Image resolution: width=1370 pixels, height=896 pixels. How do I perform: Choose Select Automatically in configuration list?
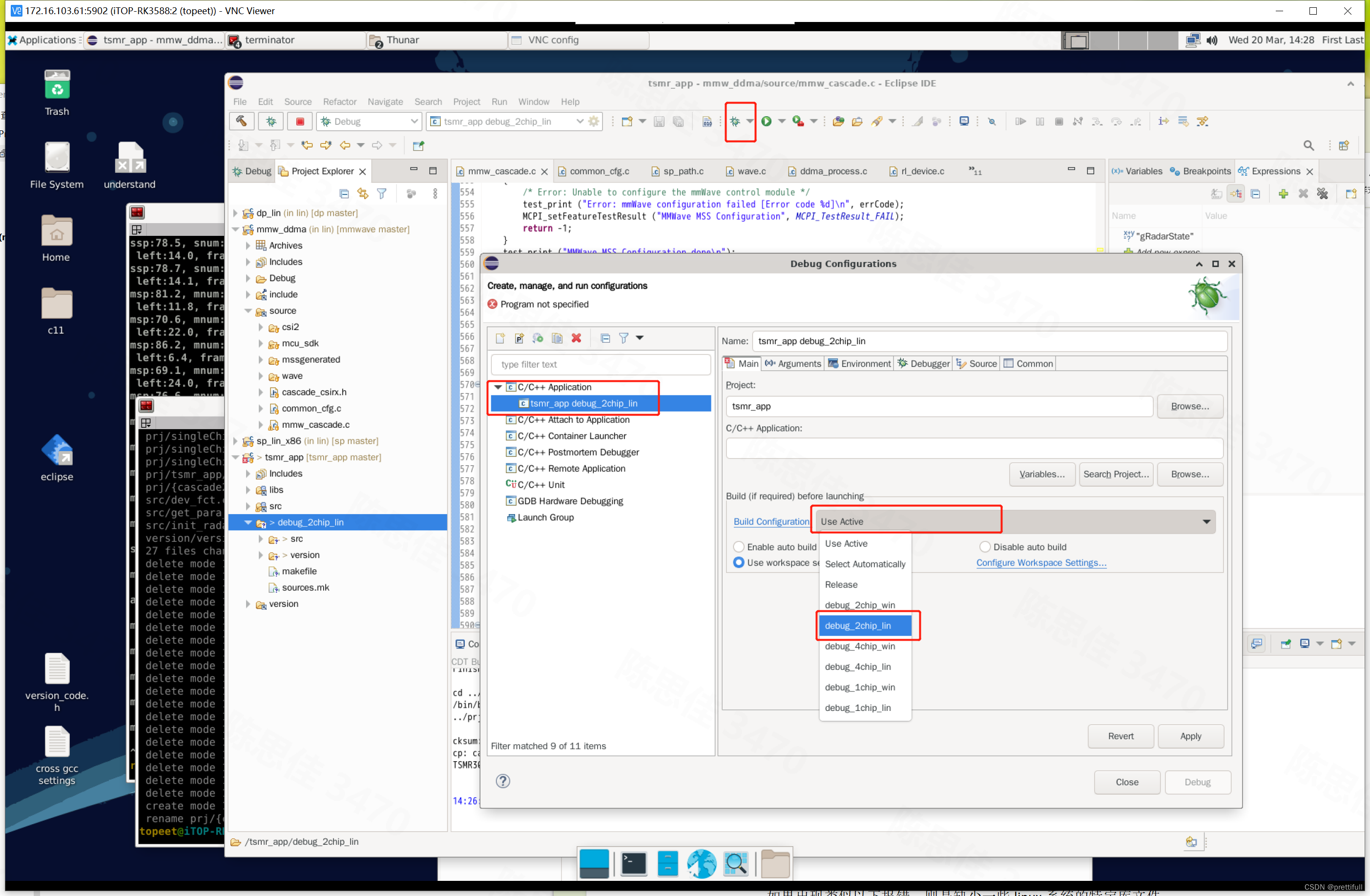(865, 564)
